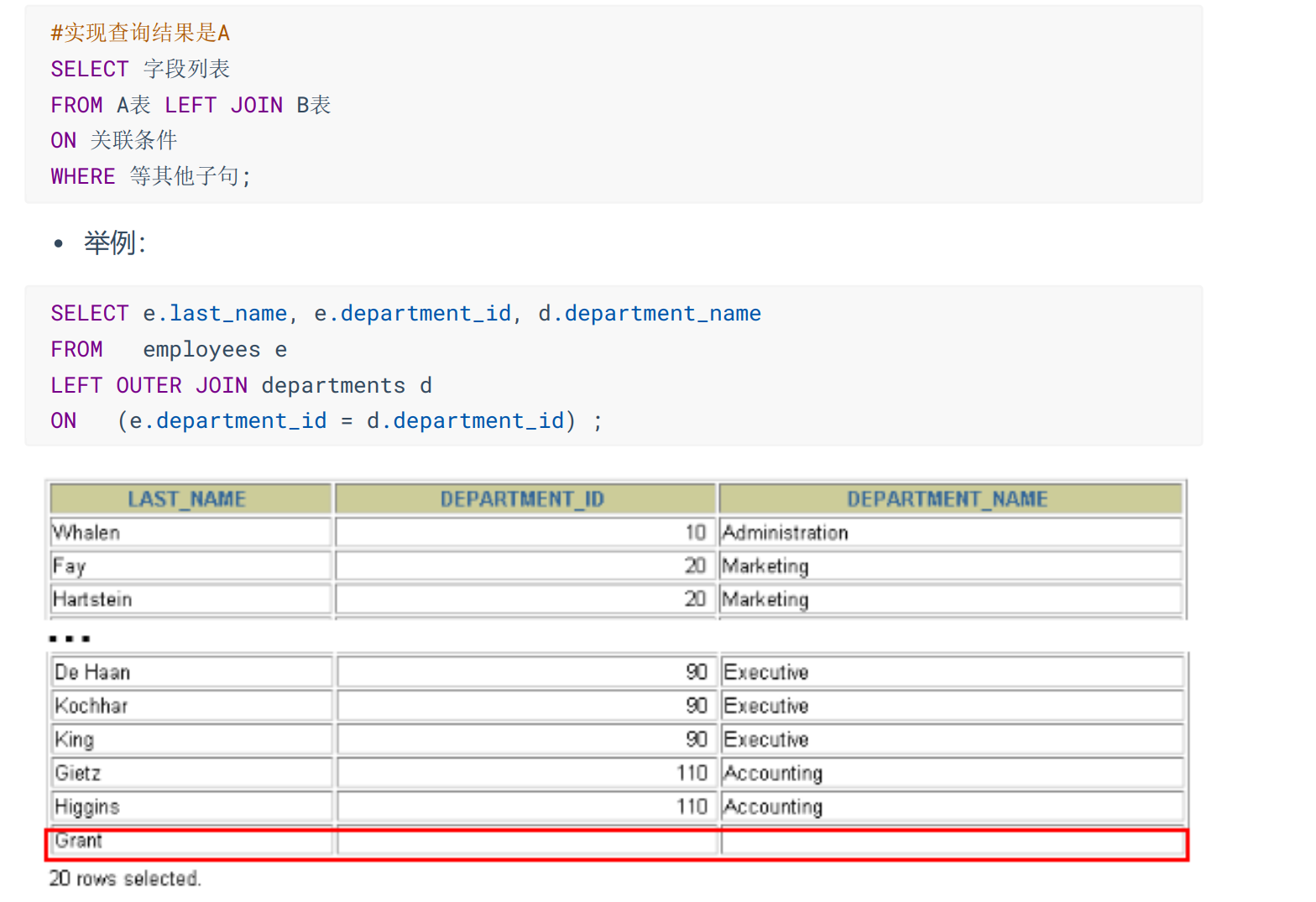Click department ID '20' in Fay's row
This screenshot has height=902, width=1316.
[695, 566]
